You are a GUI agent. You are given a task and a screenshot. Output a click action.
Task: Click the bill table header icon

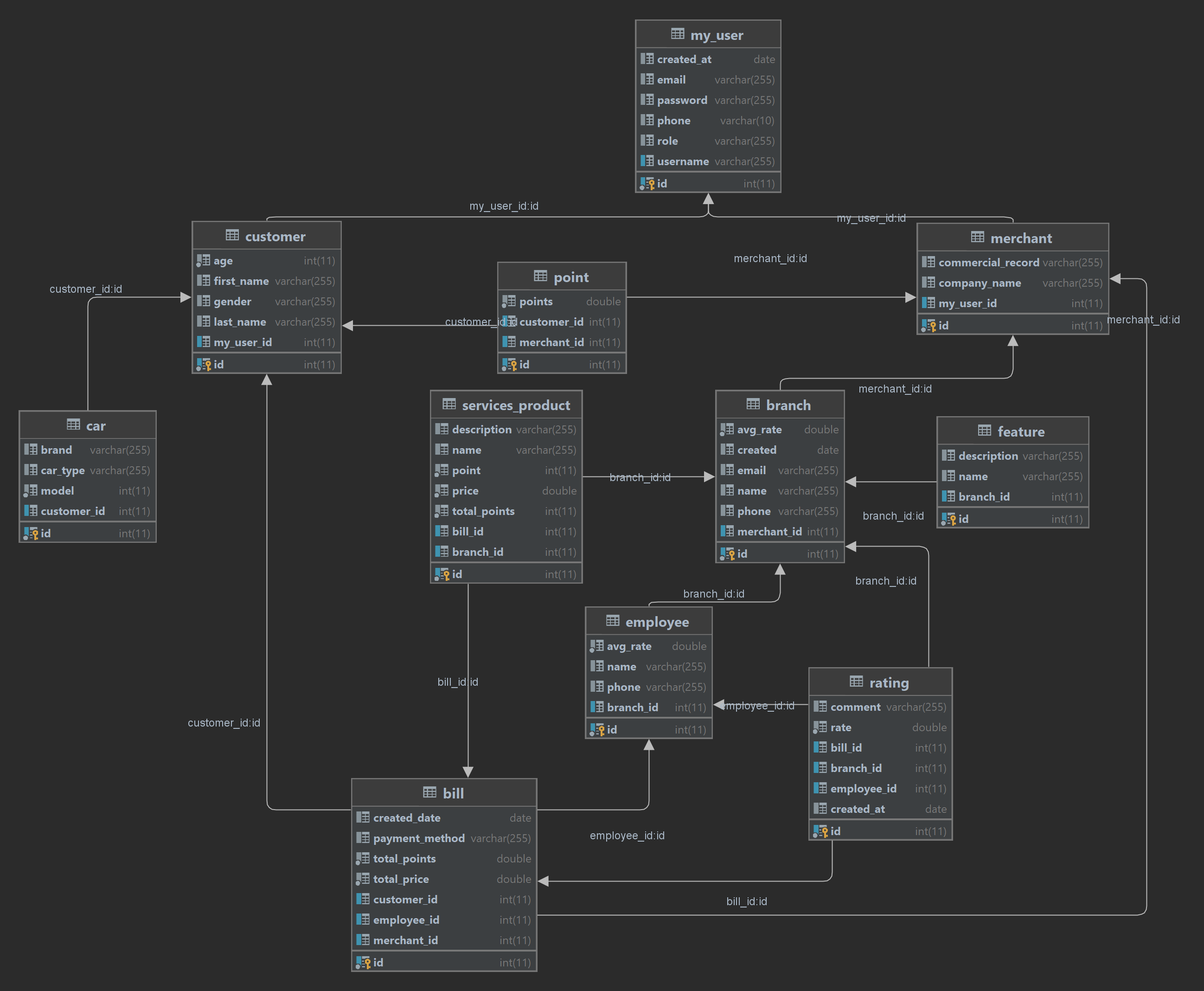(429, 792)
